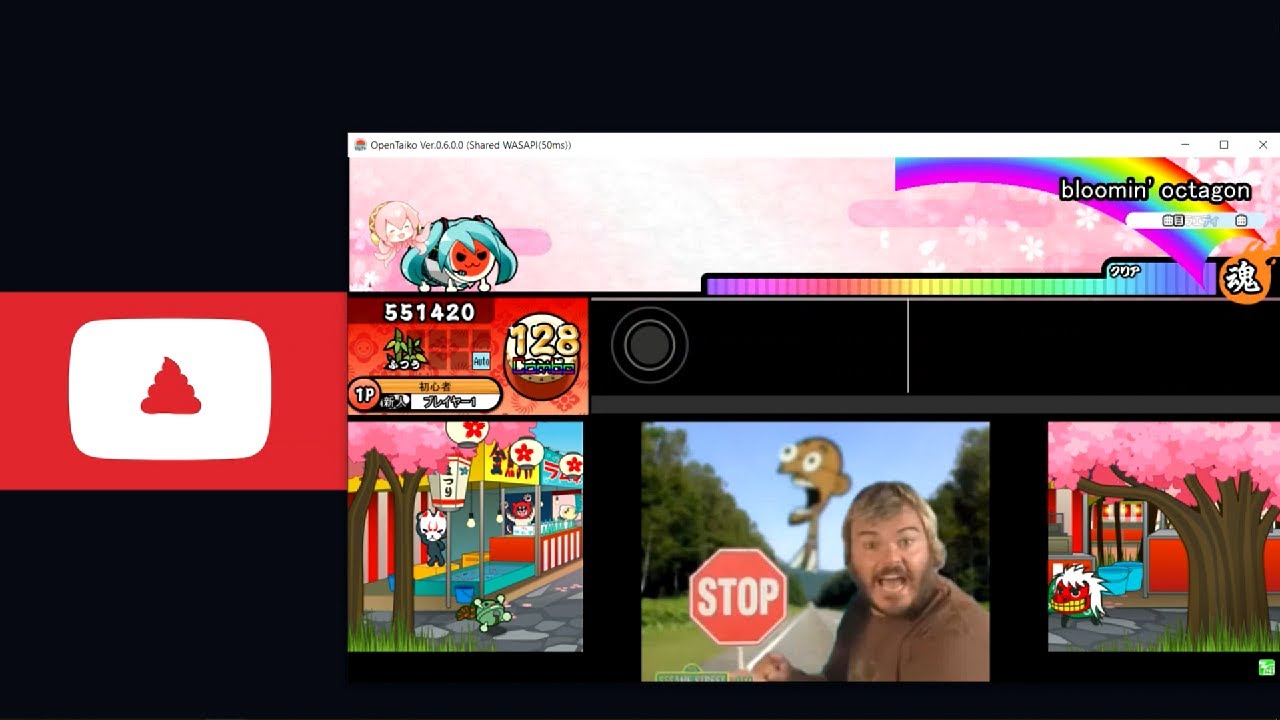Image resolution: width=1280 pixels, height=720 pixels.
Task: Maximize the OpenTaiko window
Action: tap(1224, 145)
